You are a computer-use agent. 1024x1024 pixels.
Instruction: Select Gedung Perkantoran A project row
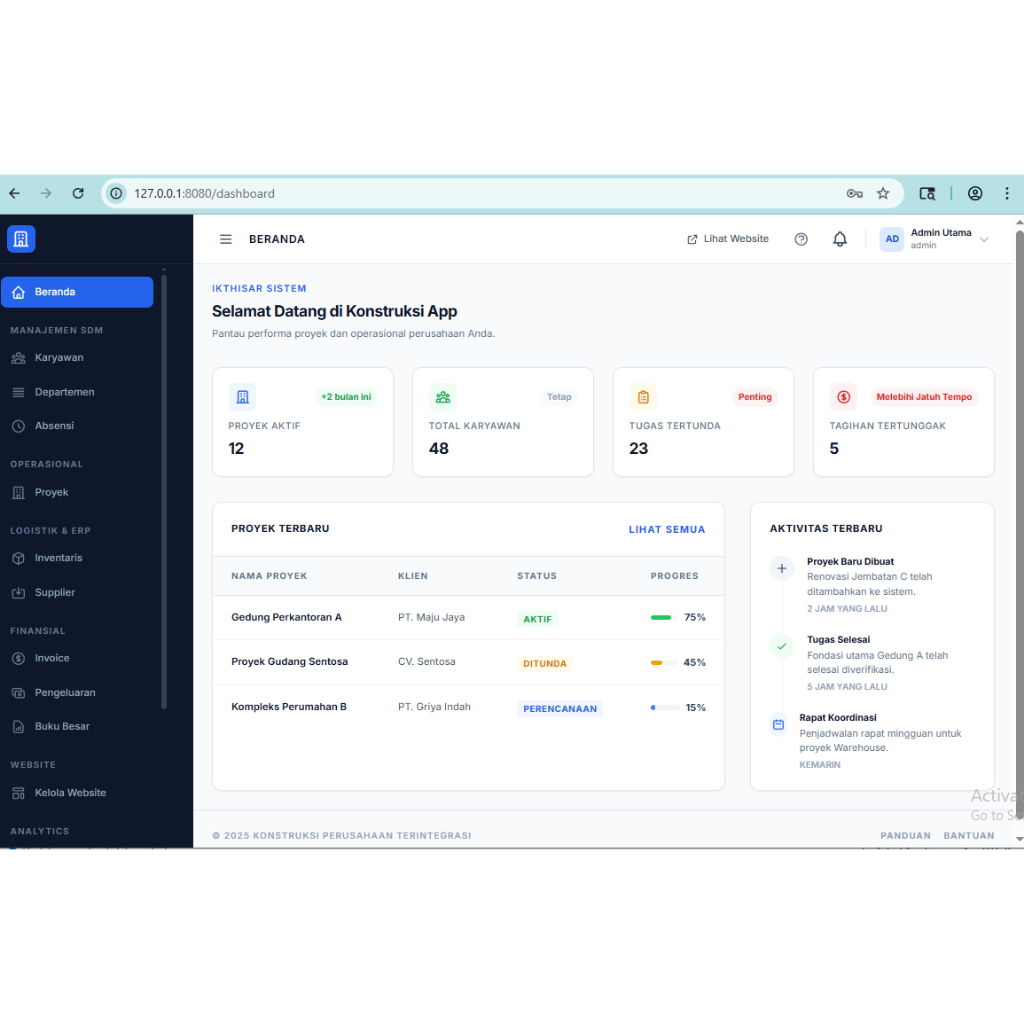468,618
